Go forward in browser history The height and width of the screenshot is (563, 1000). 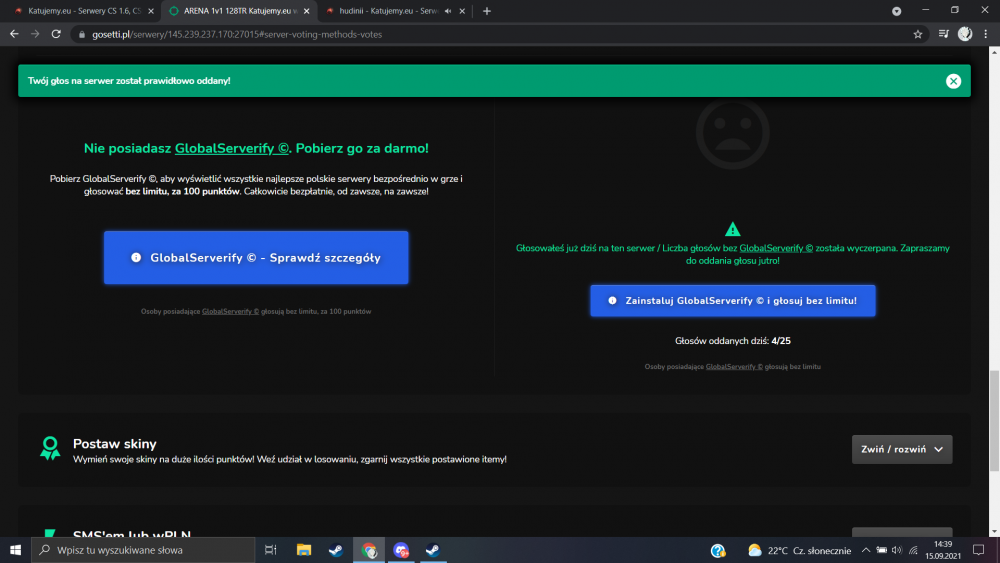click(x=35, y=34)
